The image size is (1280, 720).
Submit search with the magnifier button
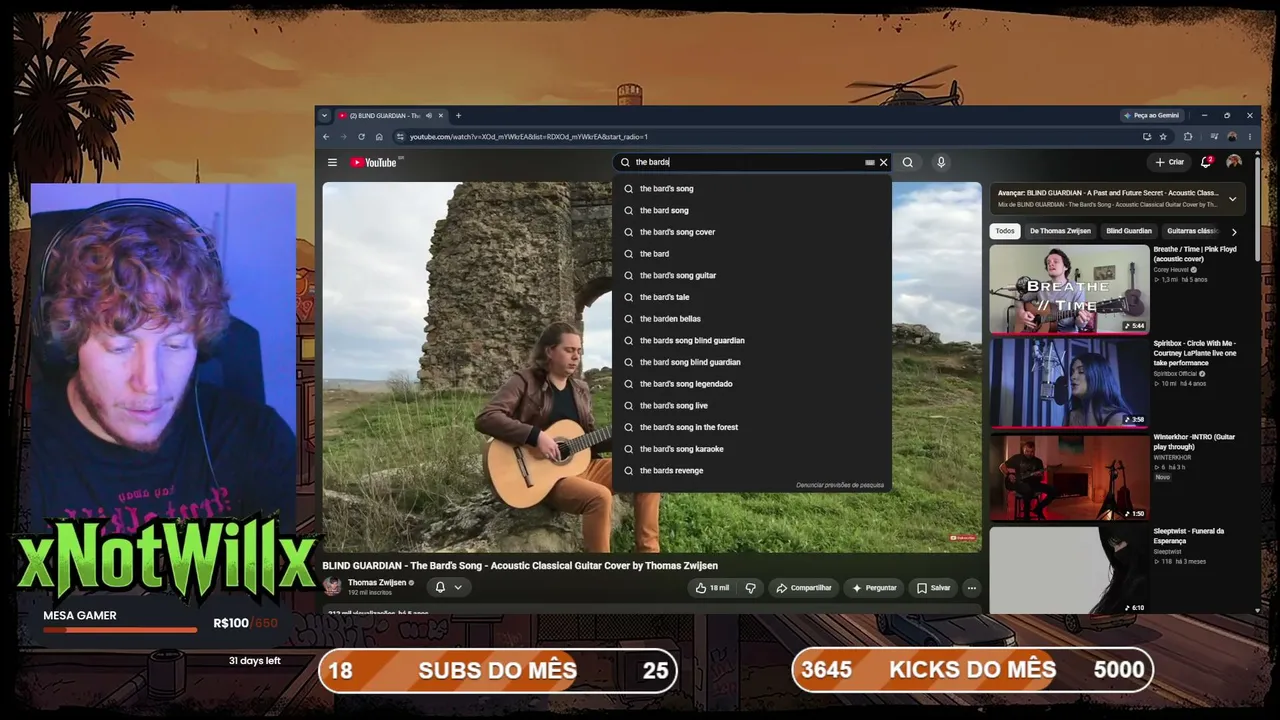[x=907, y=162]
